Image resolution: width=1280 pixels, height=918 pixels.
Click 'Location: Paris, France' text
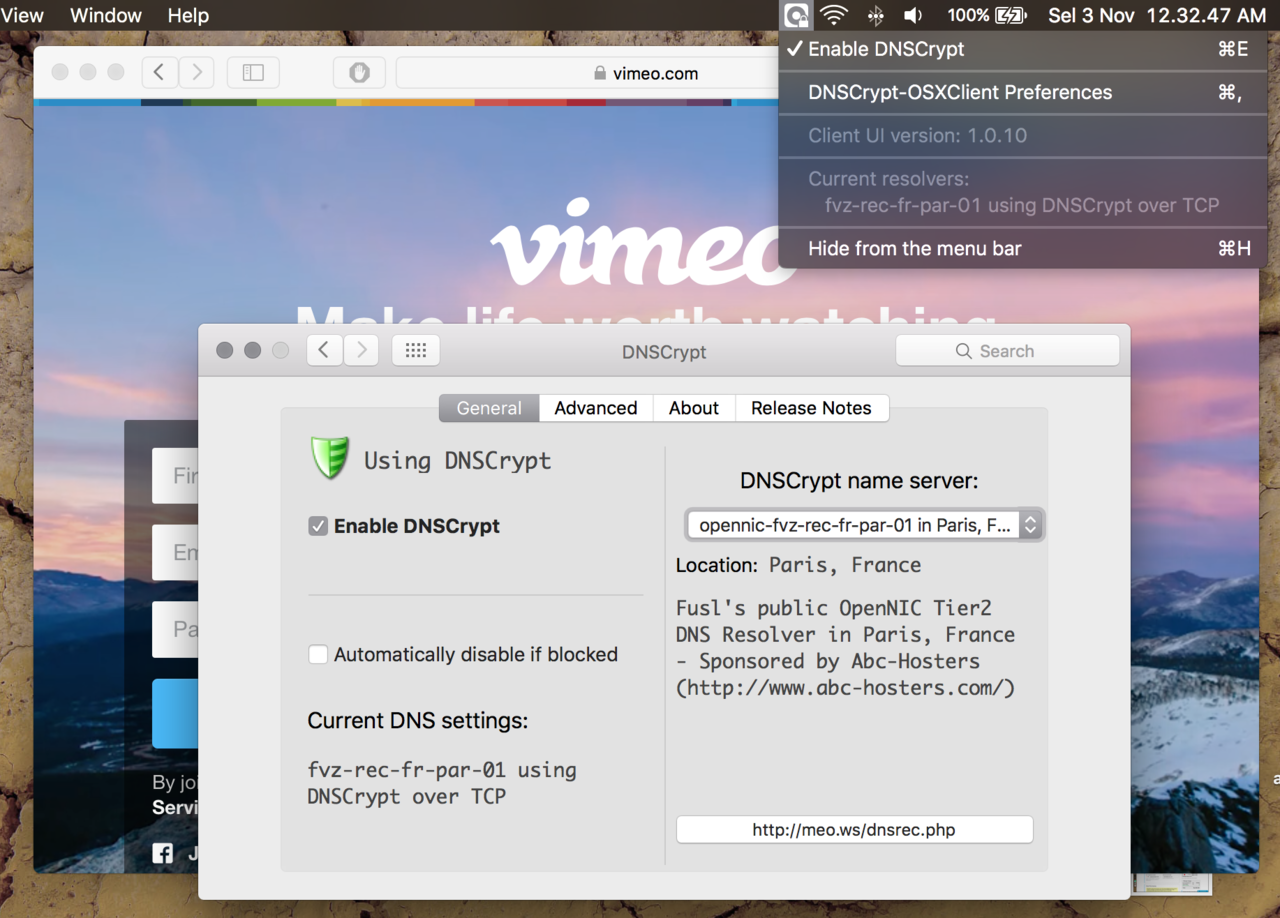[x=798, y=565]
